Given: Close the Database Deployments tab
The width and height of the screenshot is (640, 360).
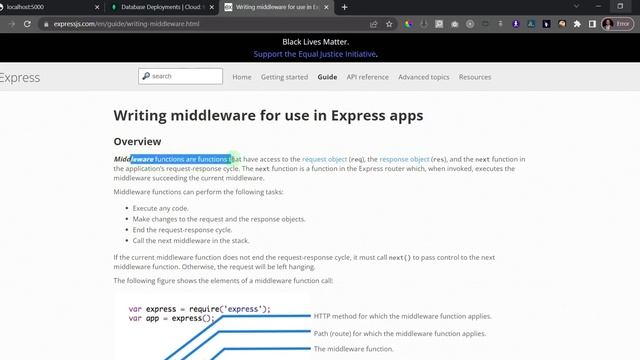Looking at the screenshot, I should pos(211,7).
